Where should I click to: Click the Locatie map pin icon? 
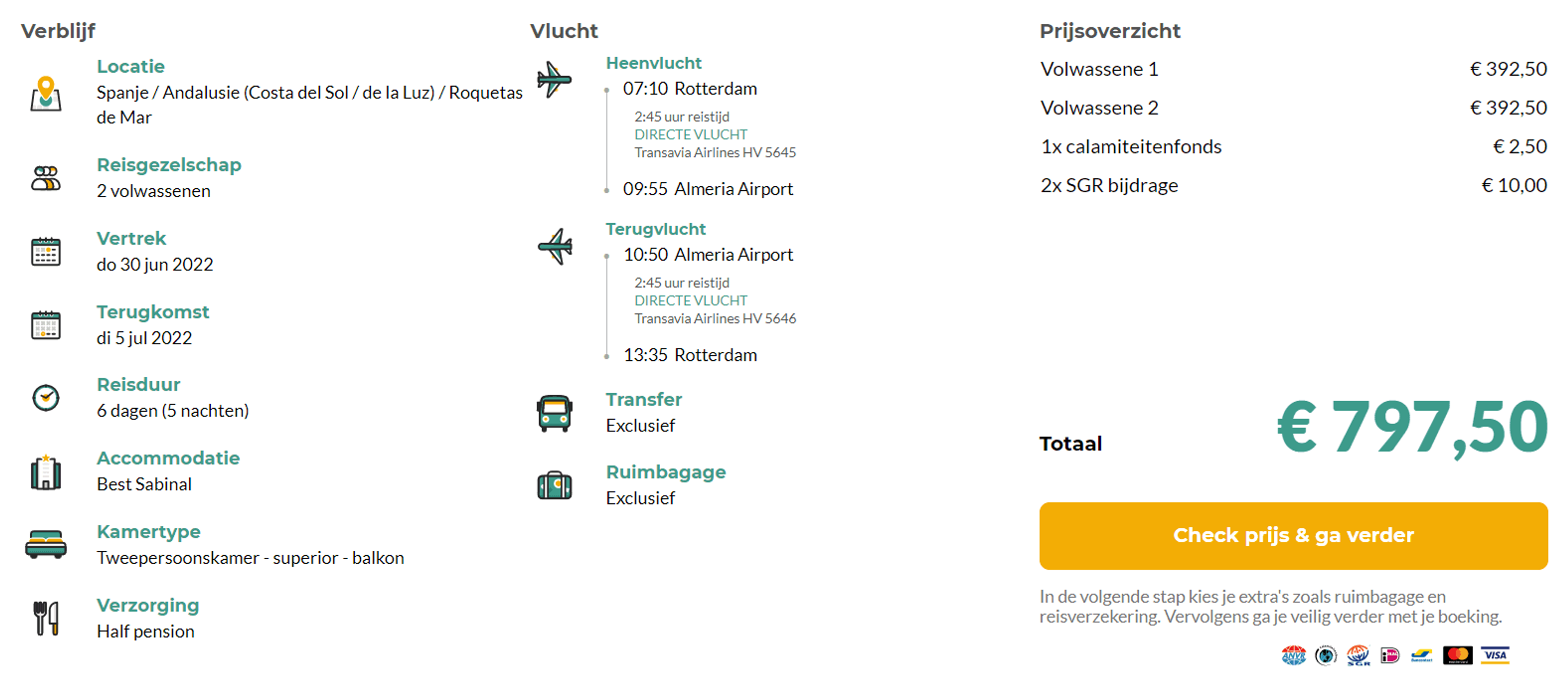pos(46,94)
